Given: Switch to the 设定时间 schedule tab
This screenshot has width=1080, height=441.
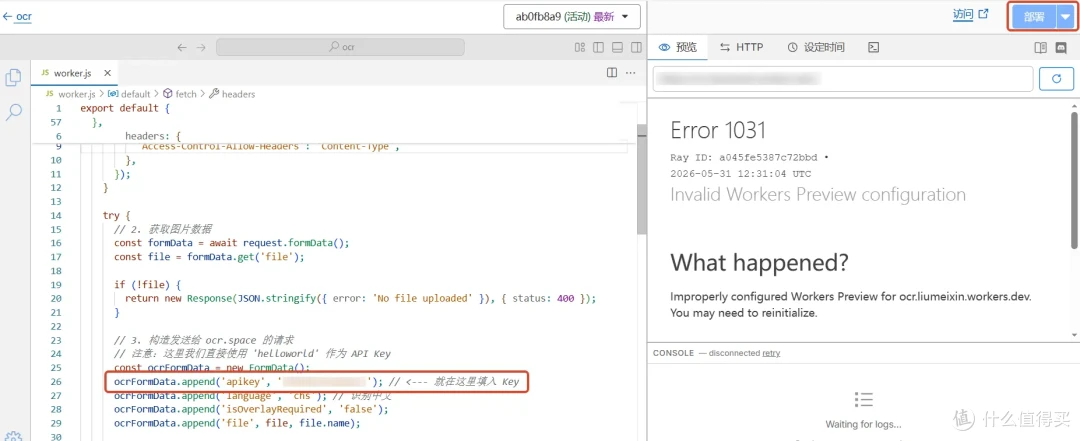Looking at the screenshot, I should click(816, 48).
